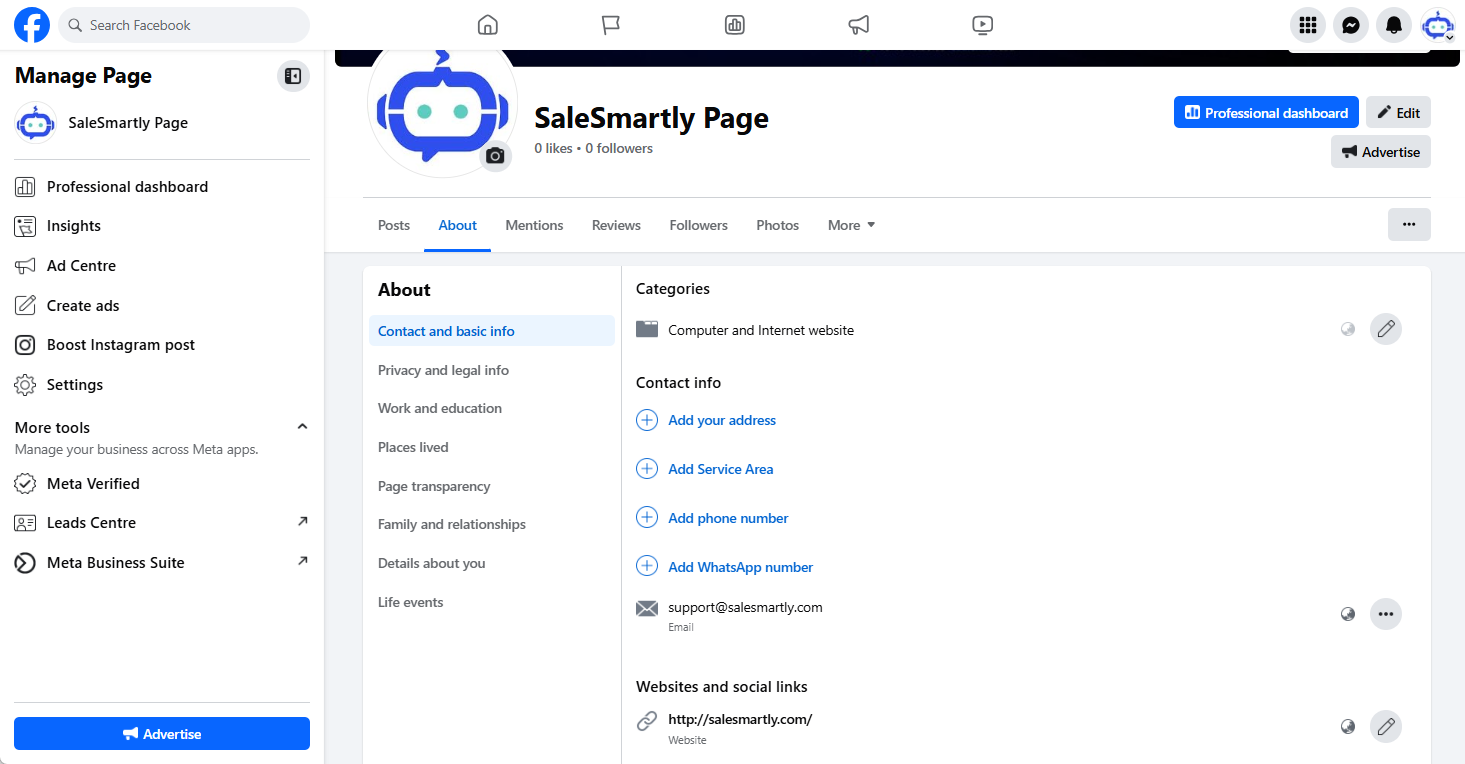Go to Home via house icon
The width and height of the screenshot is (1465, 764).
click(487, 25)
